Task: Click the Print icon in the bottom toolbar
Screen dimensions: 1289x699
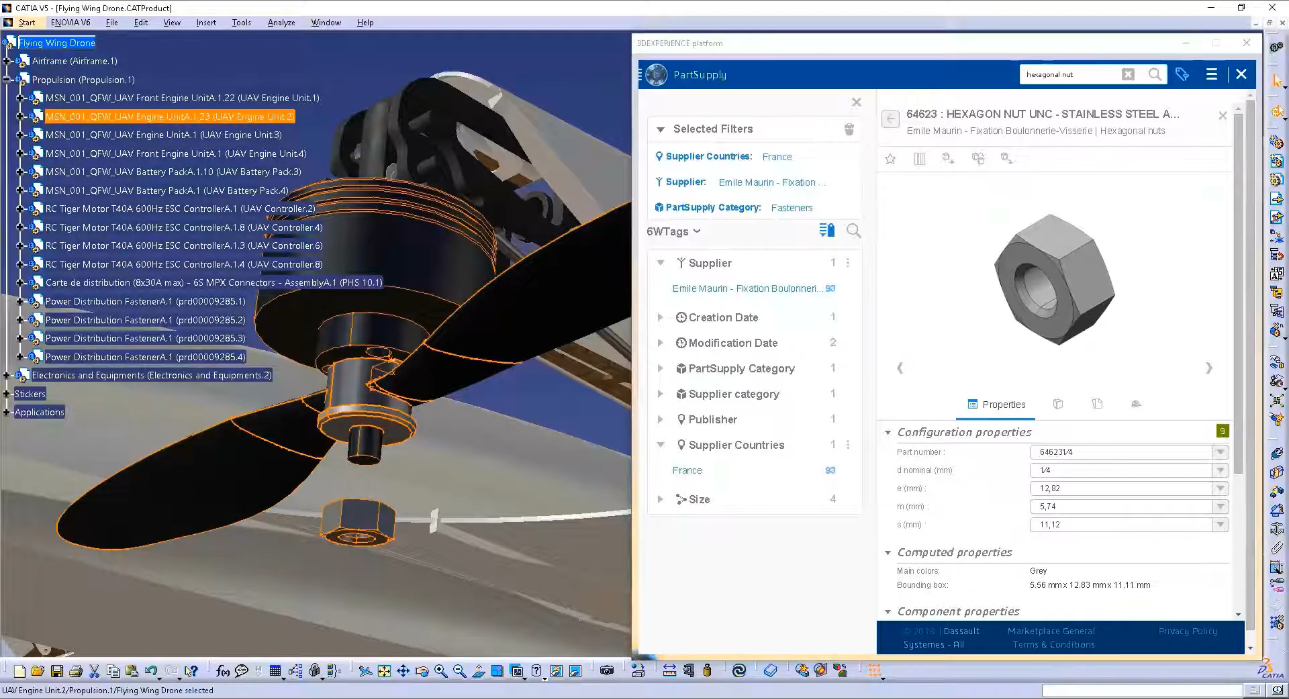Action: coord(75,671)
